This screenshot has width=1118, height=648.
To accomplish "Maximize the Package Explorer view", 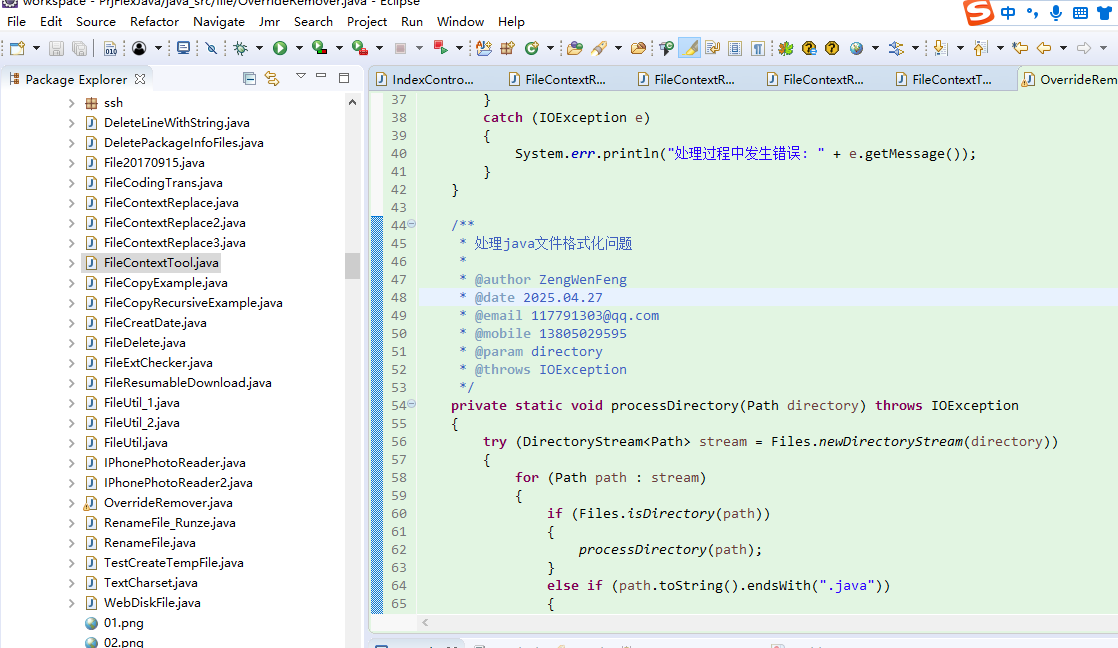I will pyautogui.click(x=344, y=78).
